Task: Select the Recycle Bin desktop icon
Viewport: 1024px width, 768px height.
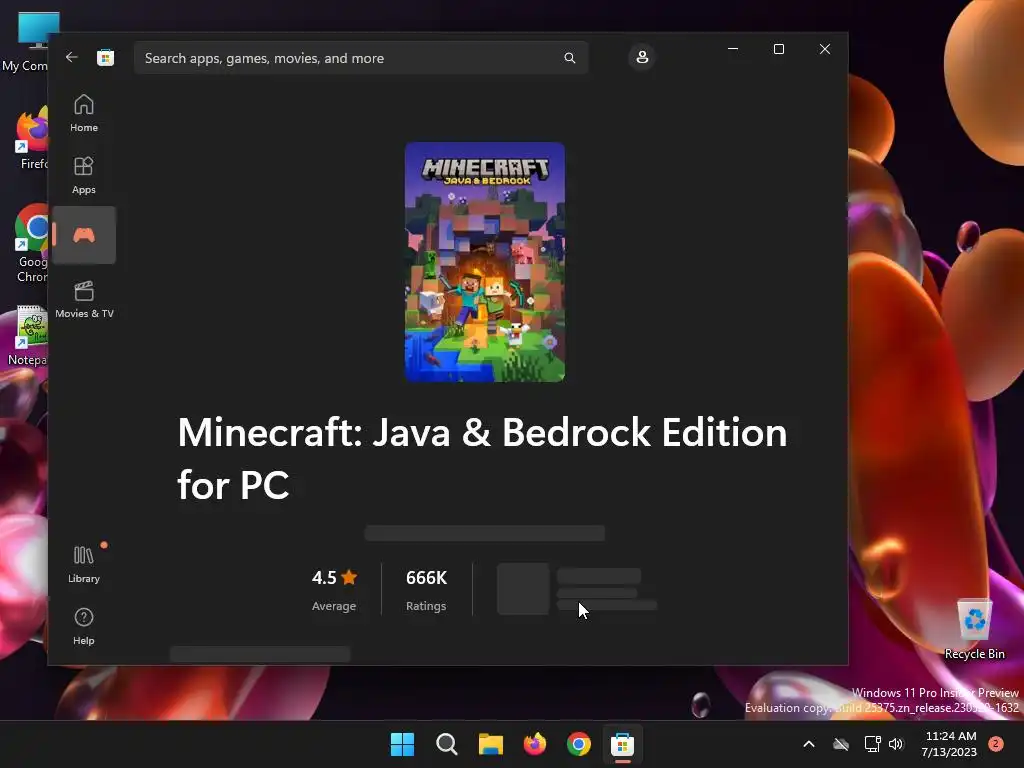Action: [x=974, y=629]
